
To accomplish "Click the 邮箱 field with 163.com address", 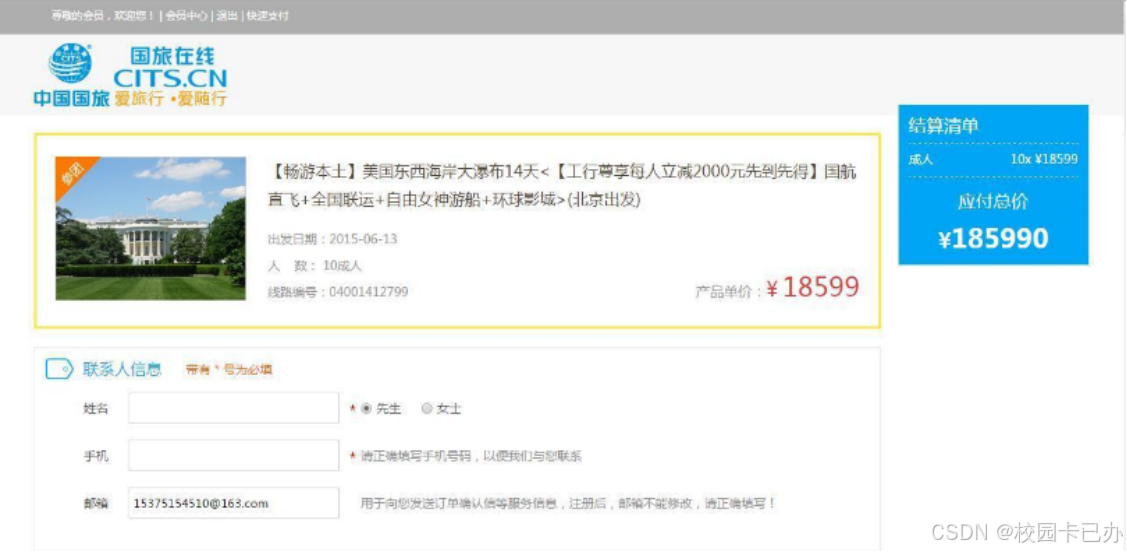I will coord(234,503).
